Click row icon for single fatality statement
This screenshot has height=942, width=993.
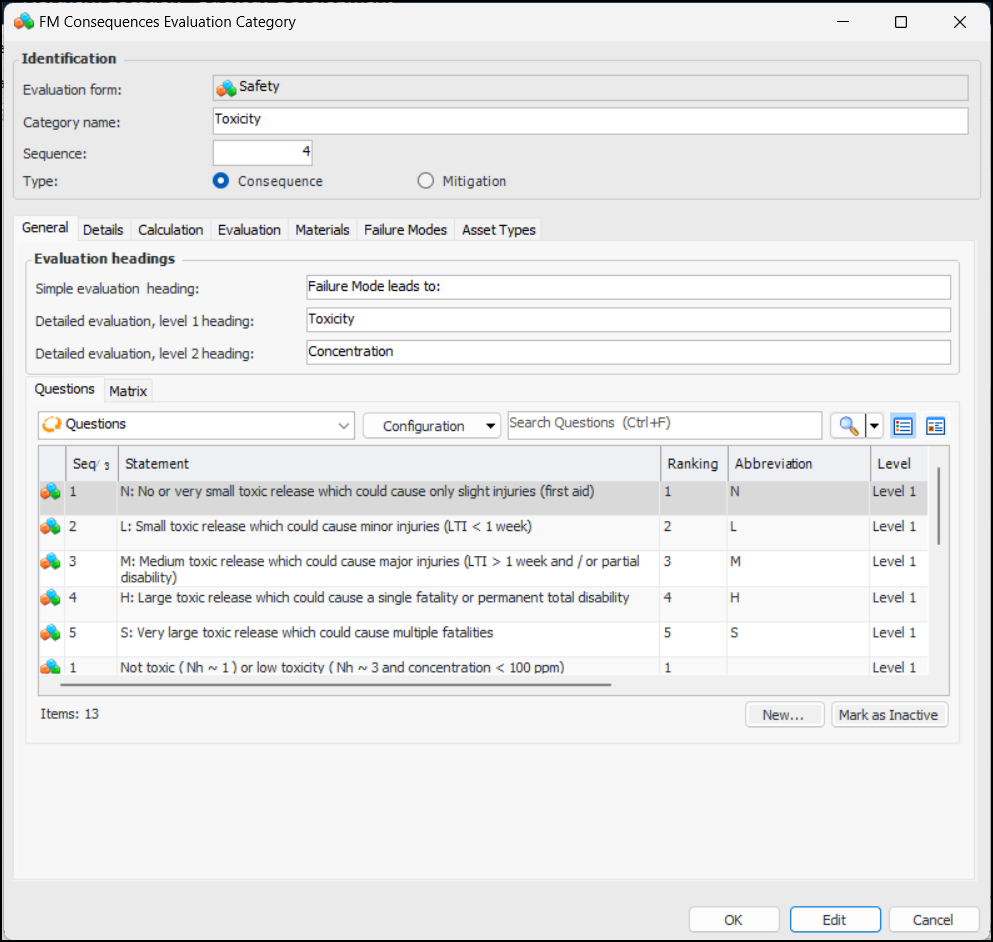51,598
